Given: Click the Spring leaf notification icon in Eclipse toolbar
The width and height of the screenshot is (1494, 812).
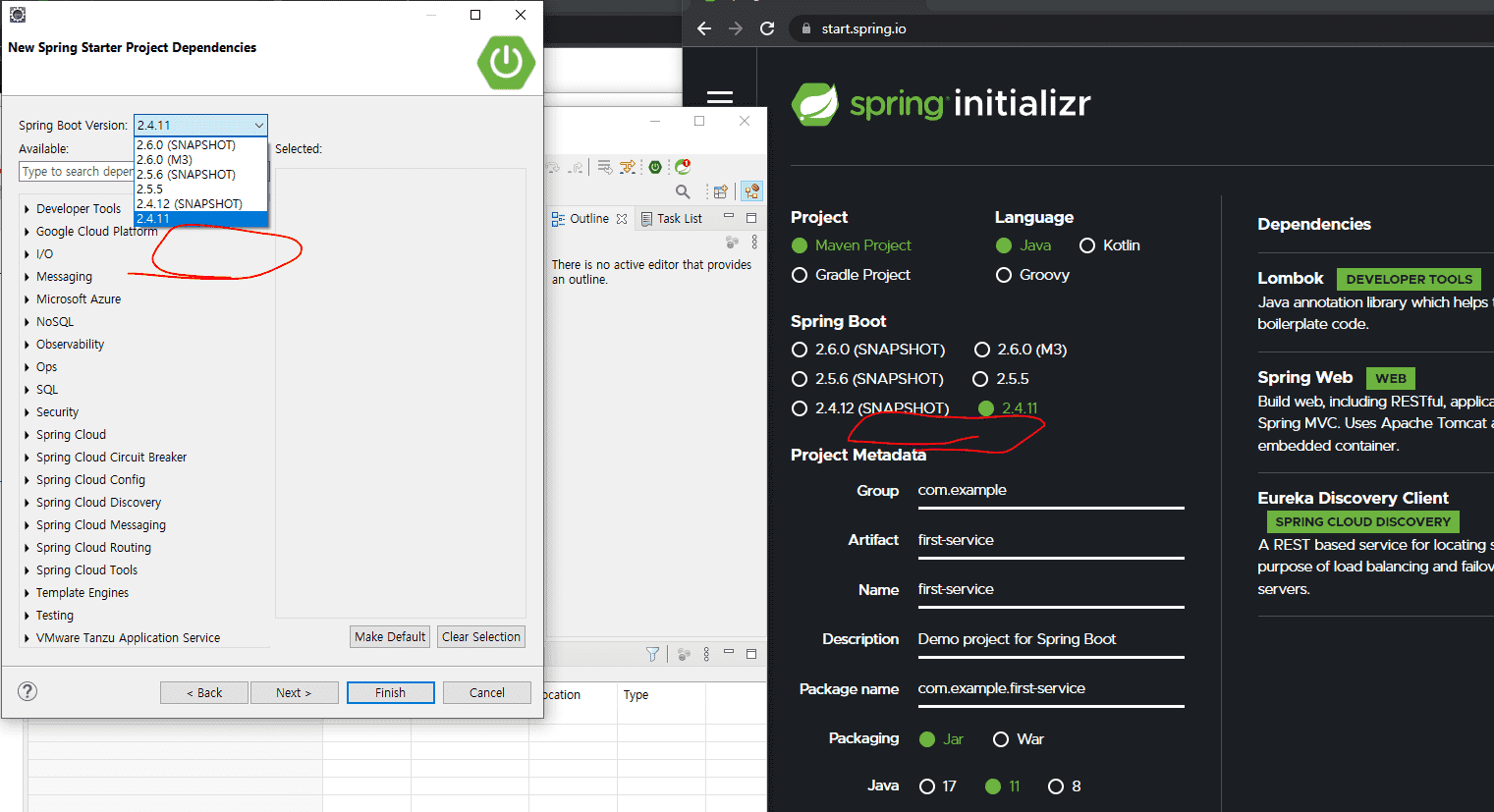Looking at the screenshot, I should pyautogui.click(x=683, y=167).
